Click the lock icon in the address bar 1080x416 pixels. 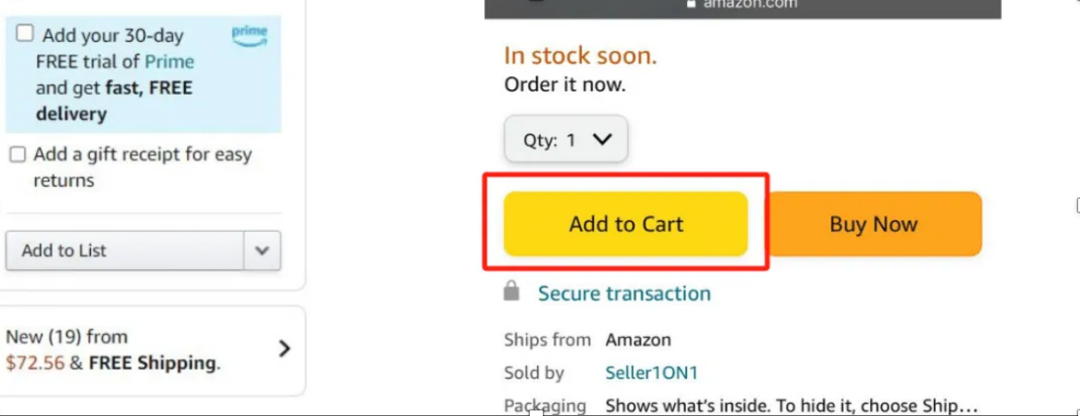coord(692,3)
